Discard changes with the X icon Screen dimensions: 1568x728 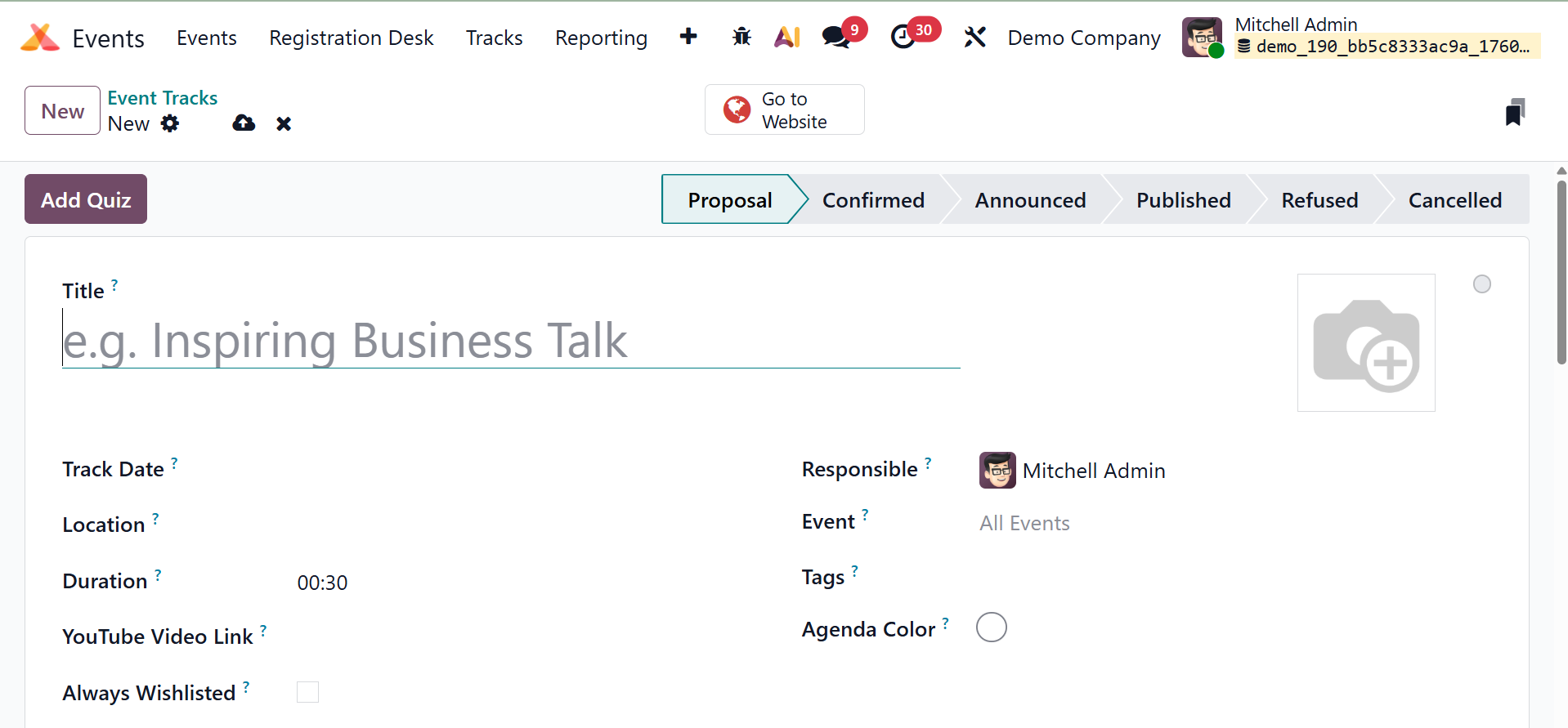(284, 123)
